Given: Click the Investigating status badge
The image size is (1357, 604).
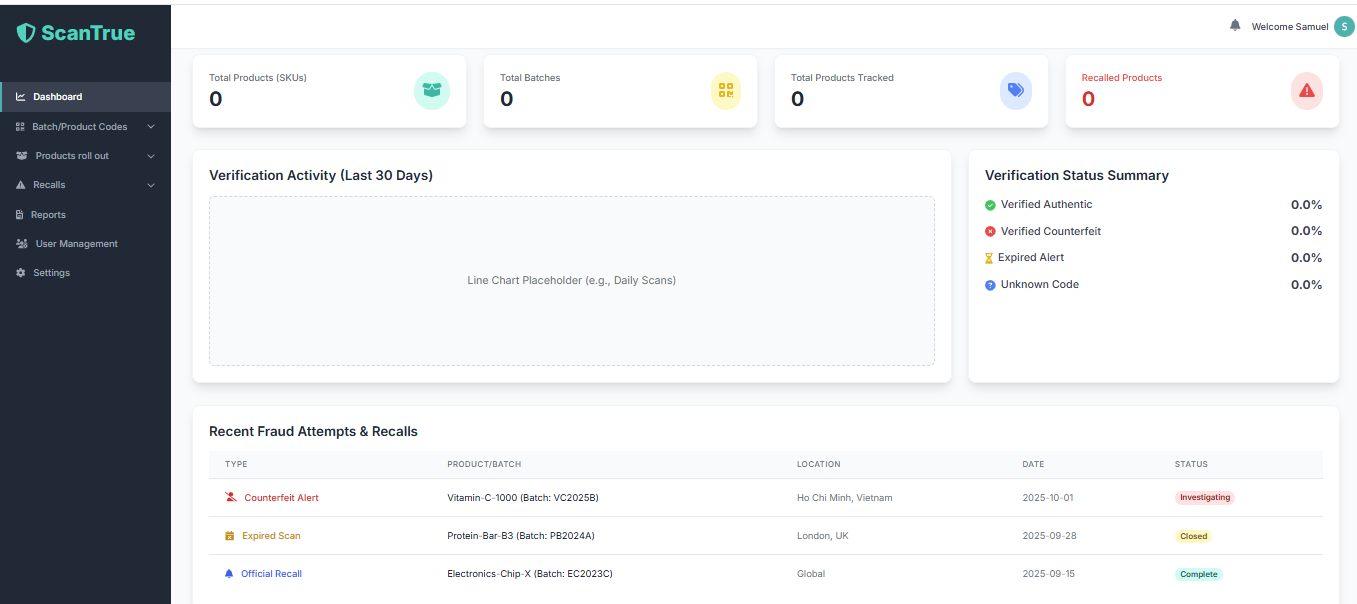Looking at the screenshot, I should click(1204, 498).
